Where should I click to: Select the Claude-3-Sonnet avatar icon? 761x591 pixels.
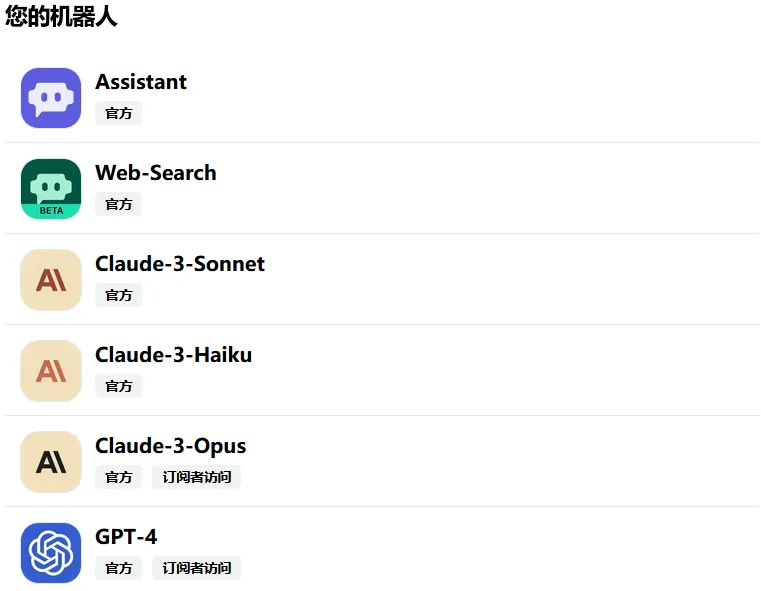pyautogui.click(x=51, y=280)
